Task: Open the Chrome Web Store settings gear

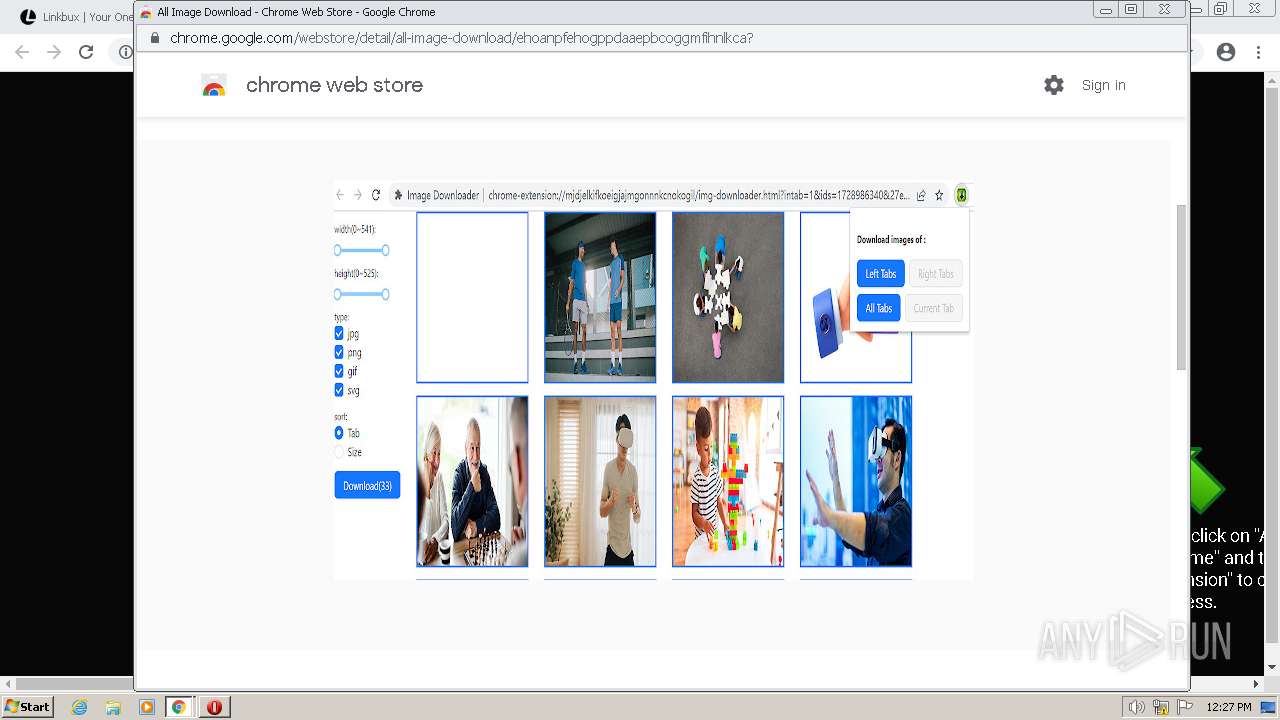Action: coord(1054,85)
